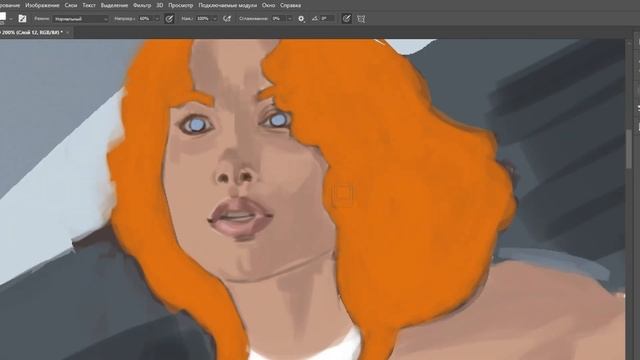This screenshot has height=360, width=640.
Task: Enable airbrush-style build-up icon
Action: click(x=227, y=19)
